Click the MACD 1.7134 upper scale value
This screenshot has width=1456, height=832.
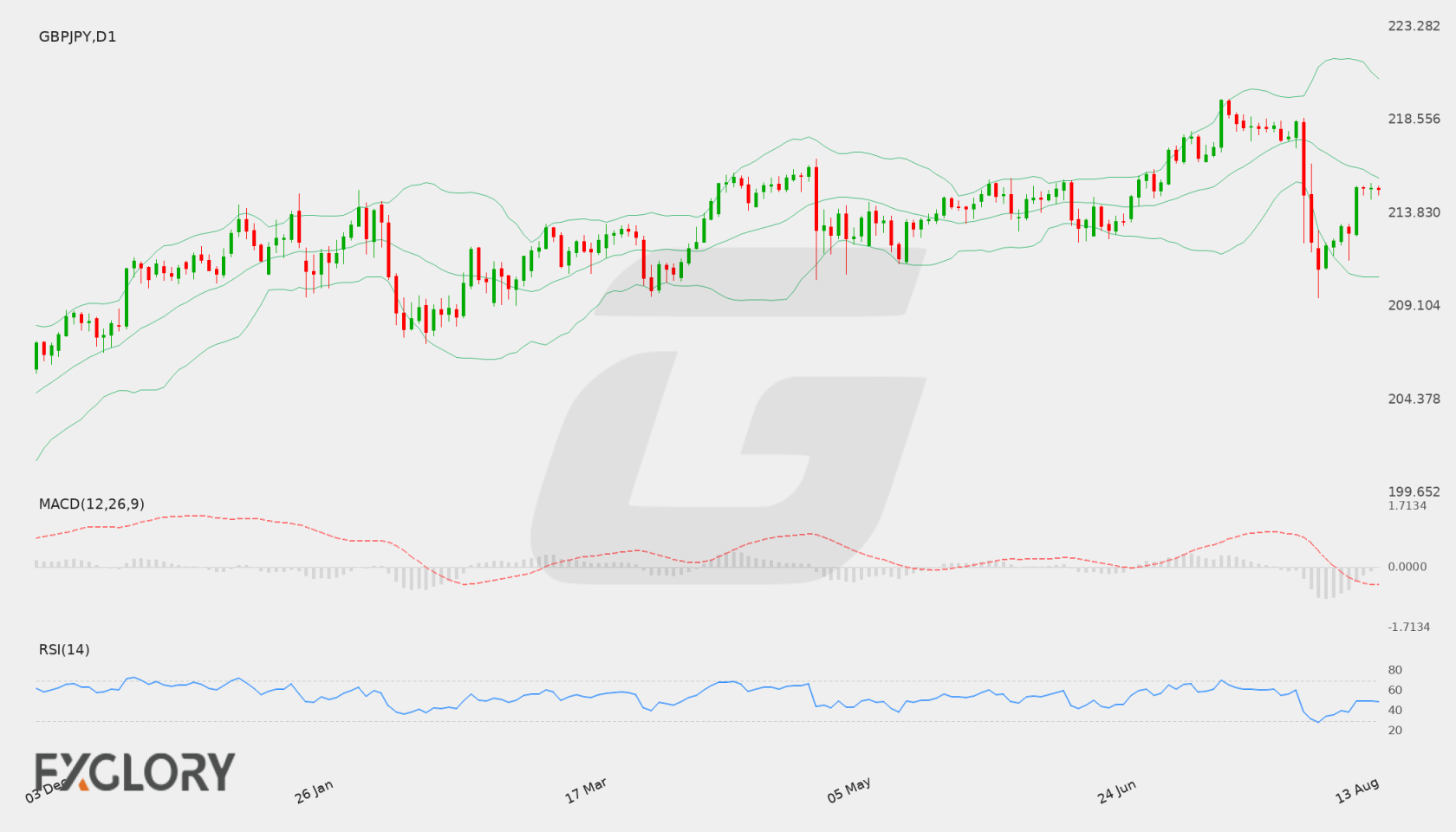coord(1407,505)
